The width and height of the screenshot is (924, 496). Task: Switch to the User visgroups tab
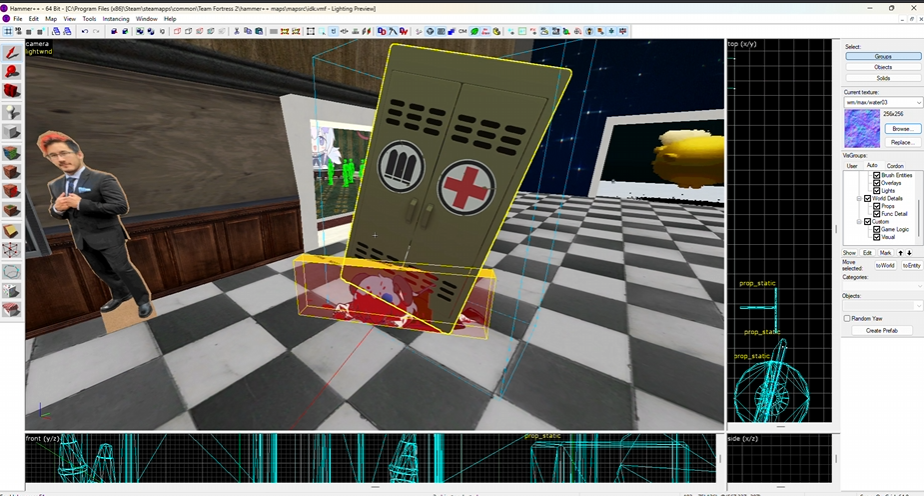[852, 166]
